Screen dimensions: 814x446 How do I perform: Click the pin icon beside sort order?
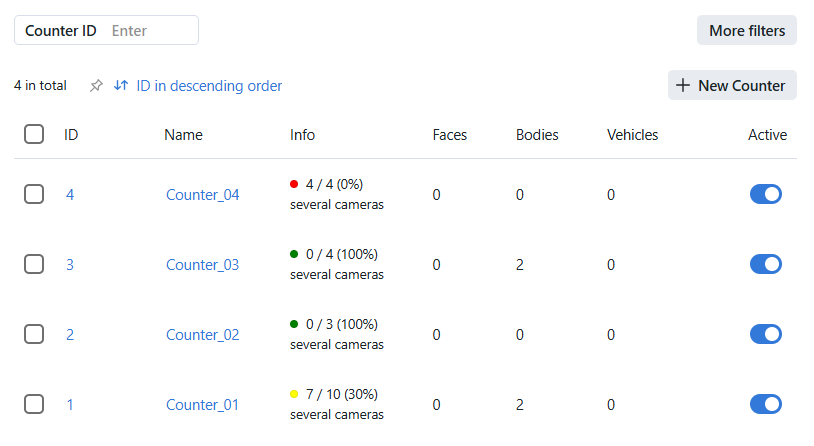click(96, 86)
